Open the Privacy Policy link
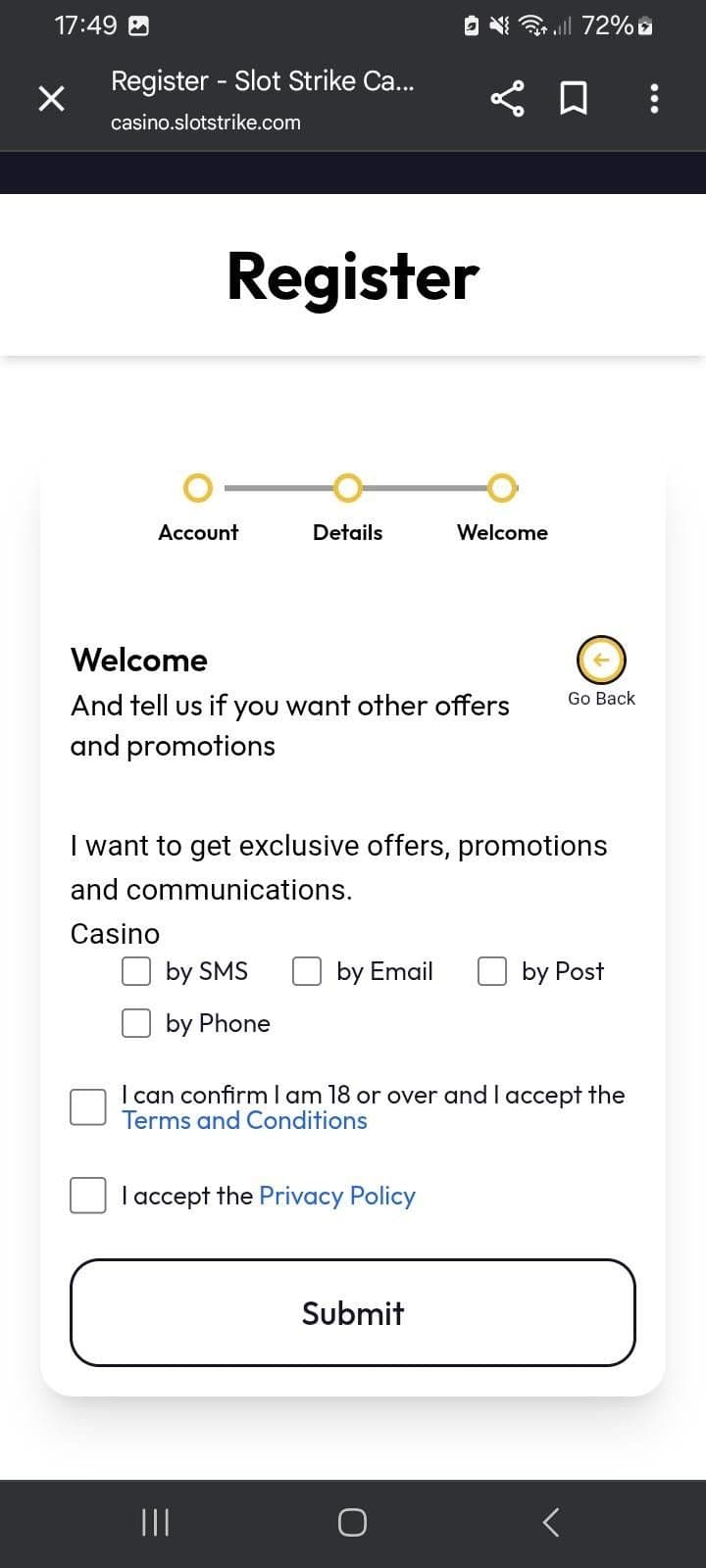 click(336, 1196)
